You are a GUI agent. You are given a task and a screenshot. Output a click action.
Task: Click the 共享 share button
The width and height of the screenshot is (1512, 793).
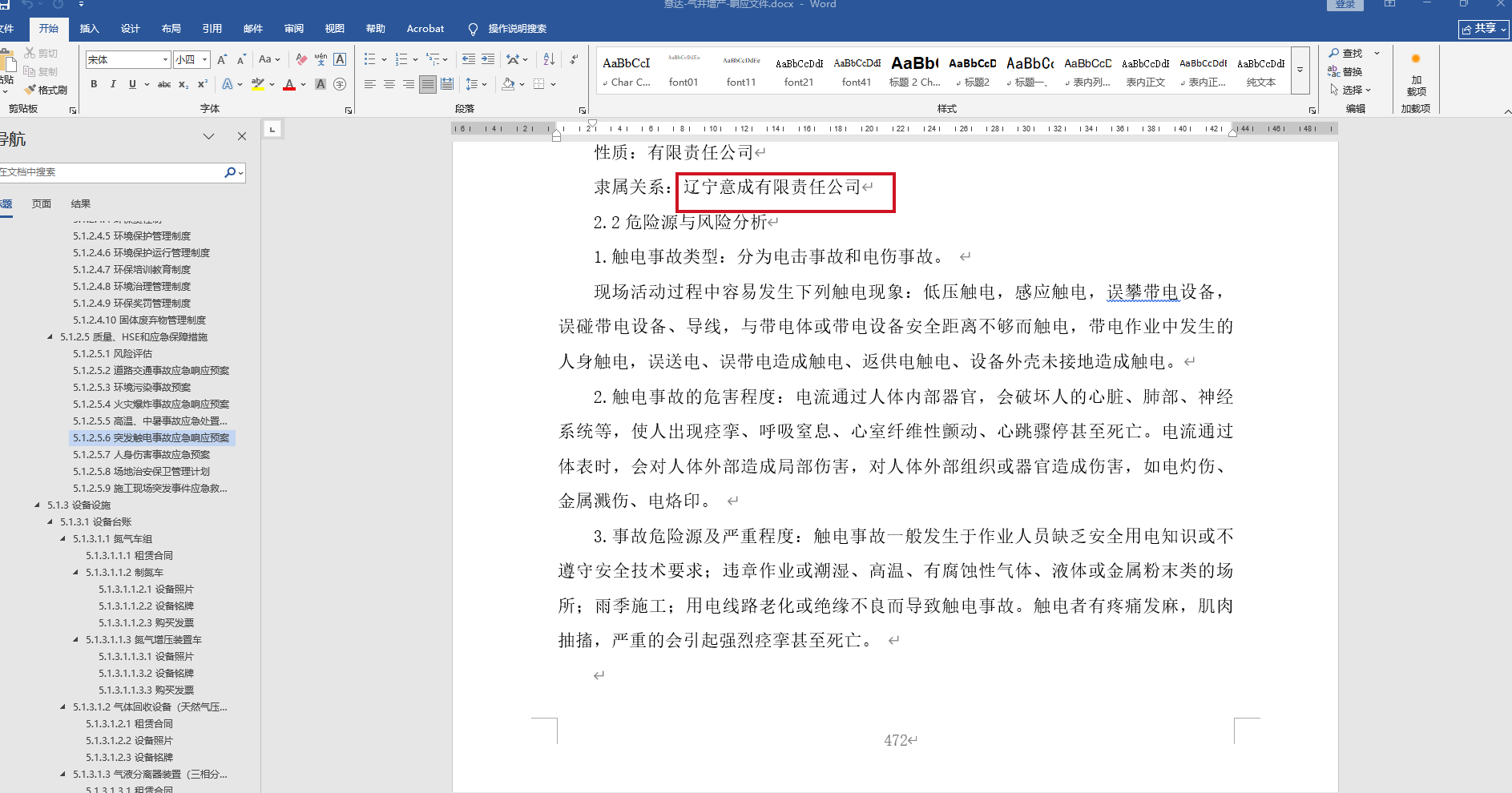[x=1483, y=29]
